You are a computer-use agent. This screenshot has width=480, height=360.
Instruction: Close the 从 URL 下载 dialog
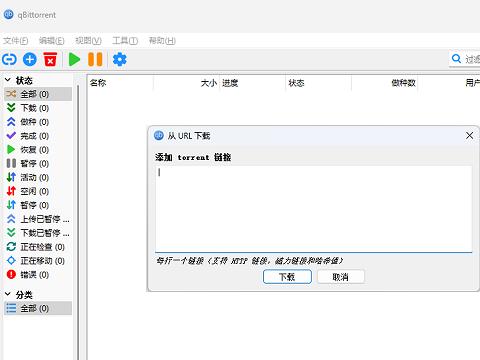point(469,135)
